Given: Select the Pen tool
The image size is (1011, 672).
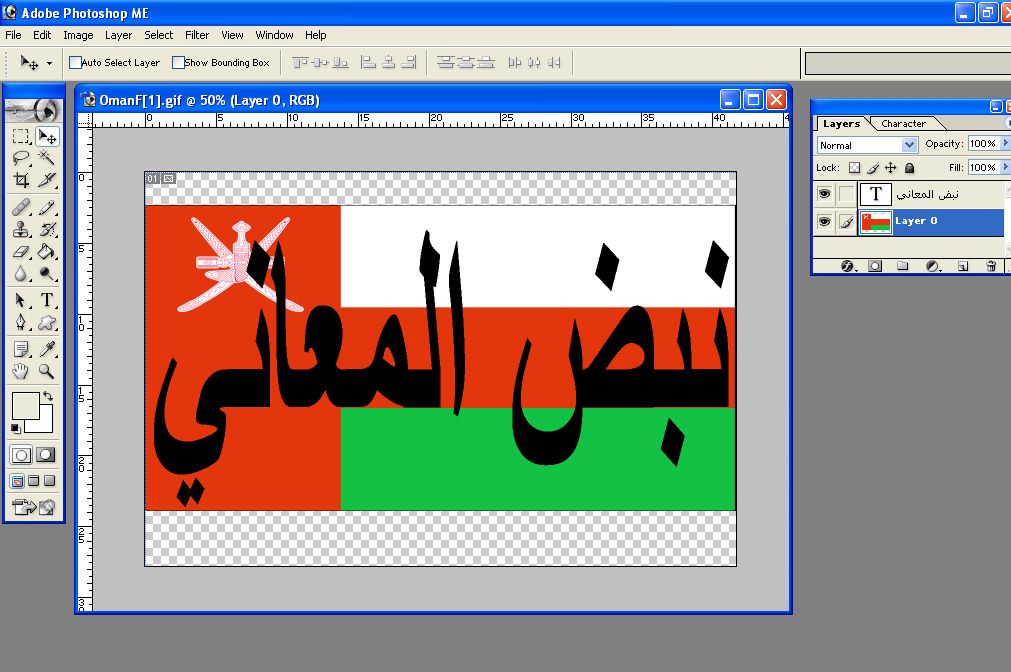Looking at the screenshot, I should 21,322.
